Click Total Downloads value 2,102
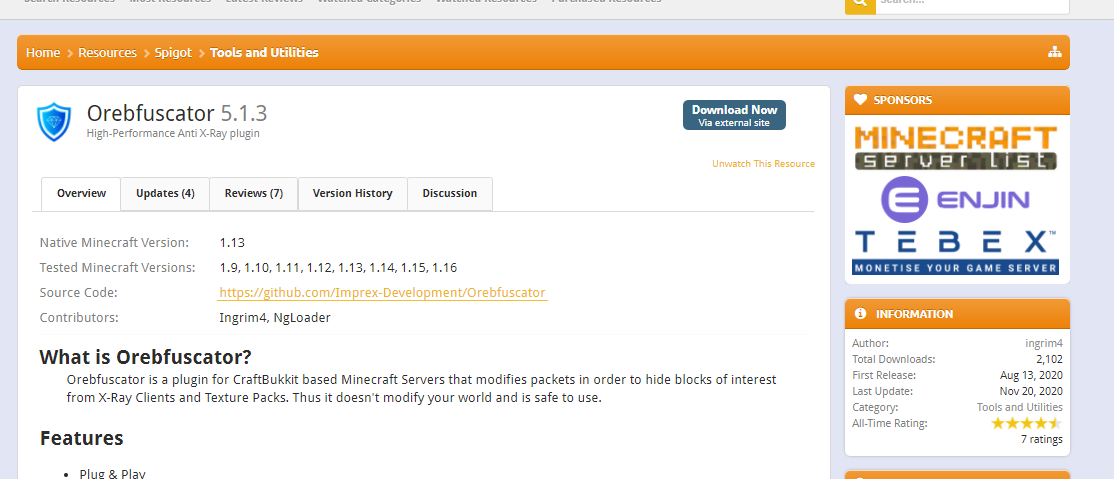 [1049, 359]
